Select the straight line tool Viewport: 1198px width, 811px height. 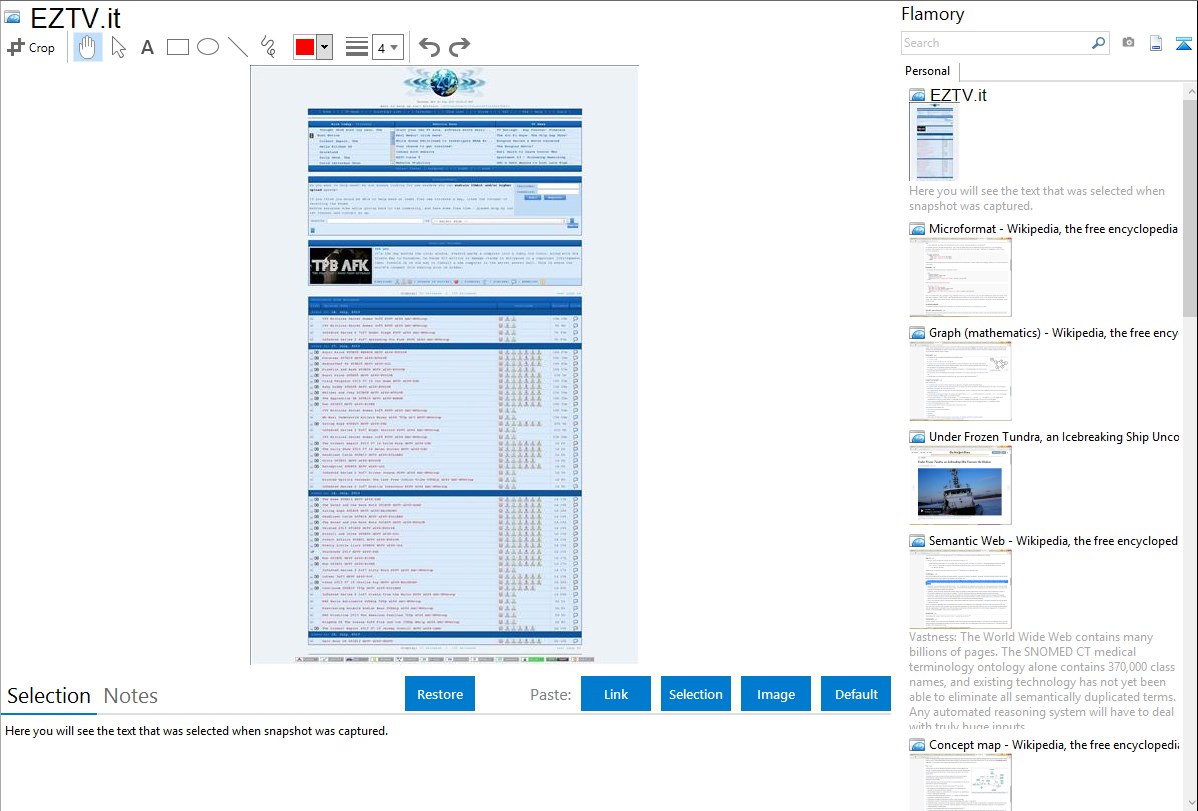tap(237, 47)
